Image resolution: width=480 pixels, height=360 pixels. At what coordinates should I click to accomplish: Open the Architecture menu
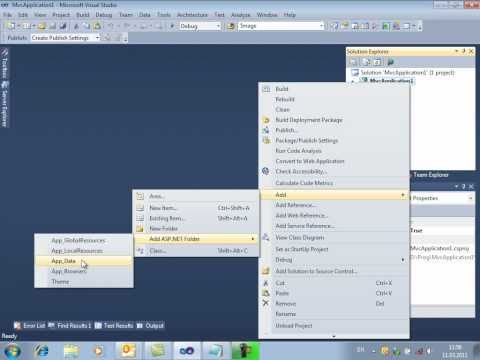pyautogui.click(x=192, y=15)
